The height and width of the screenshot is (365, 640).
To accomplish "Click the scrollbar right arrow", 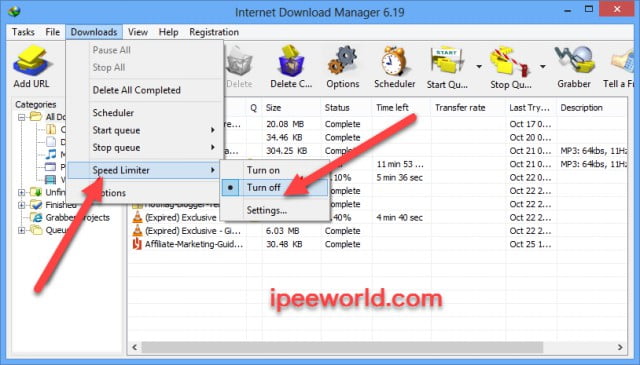I will pos(620,347).
